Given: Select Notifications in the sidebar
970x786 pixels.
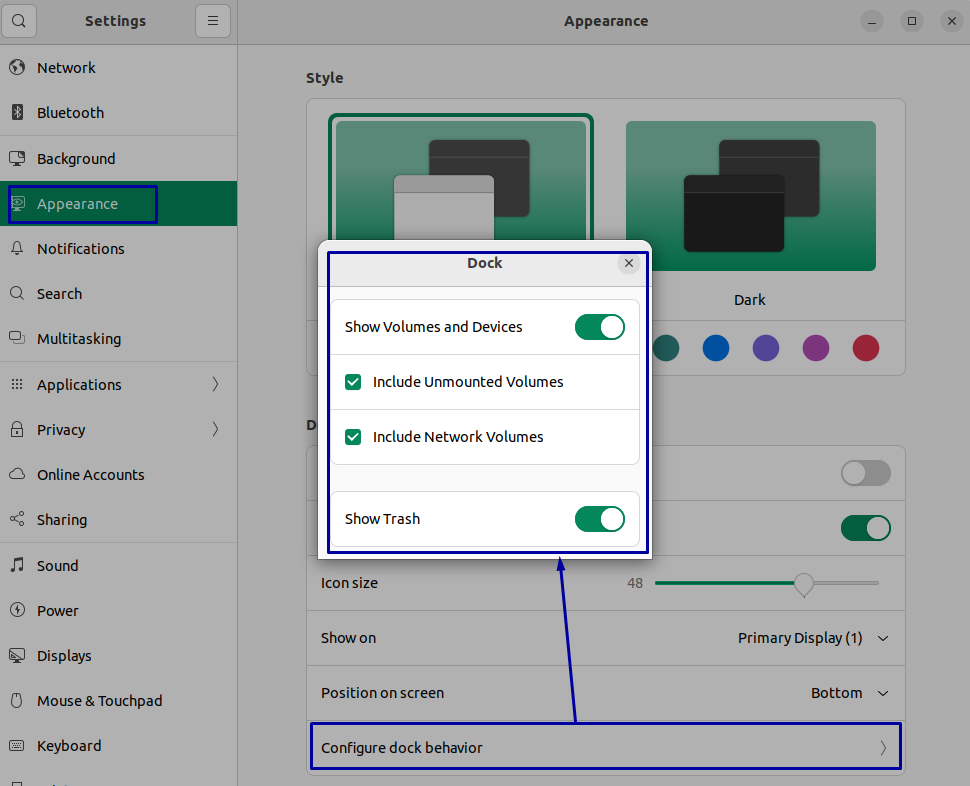Looking at the screenshot, I should 118,249.
